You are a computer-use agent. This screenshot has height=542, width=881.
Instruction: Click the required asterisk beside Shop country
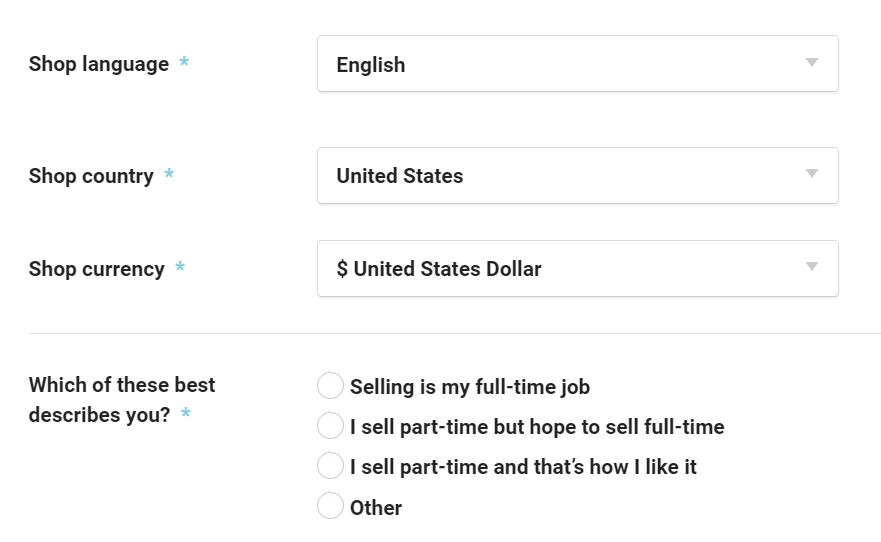pyautogui.click(x=169, y=175)
